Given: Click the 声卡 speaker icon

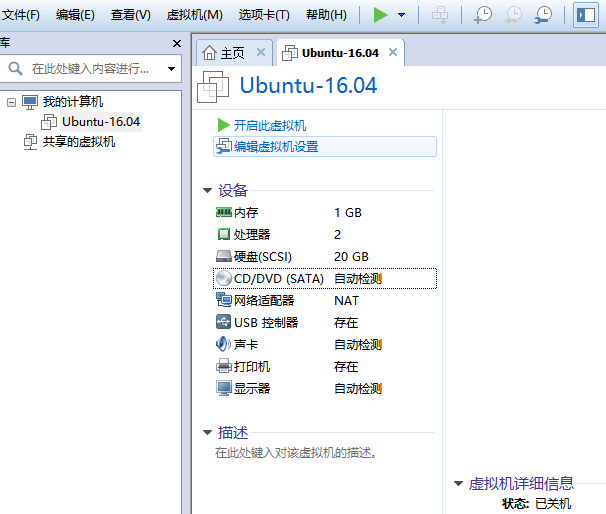Looking at the screenshot, I should point(223,344).
